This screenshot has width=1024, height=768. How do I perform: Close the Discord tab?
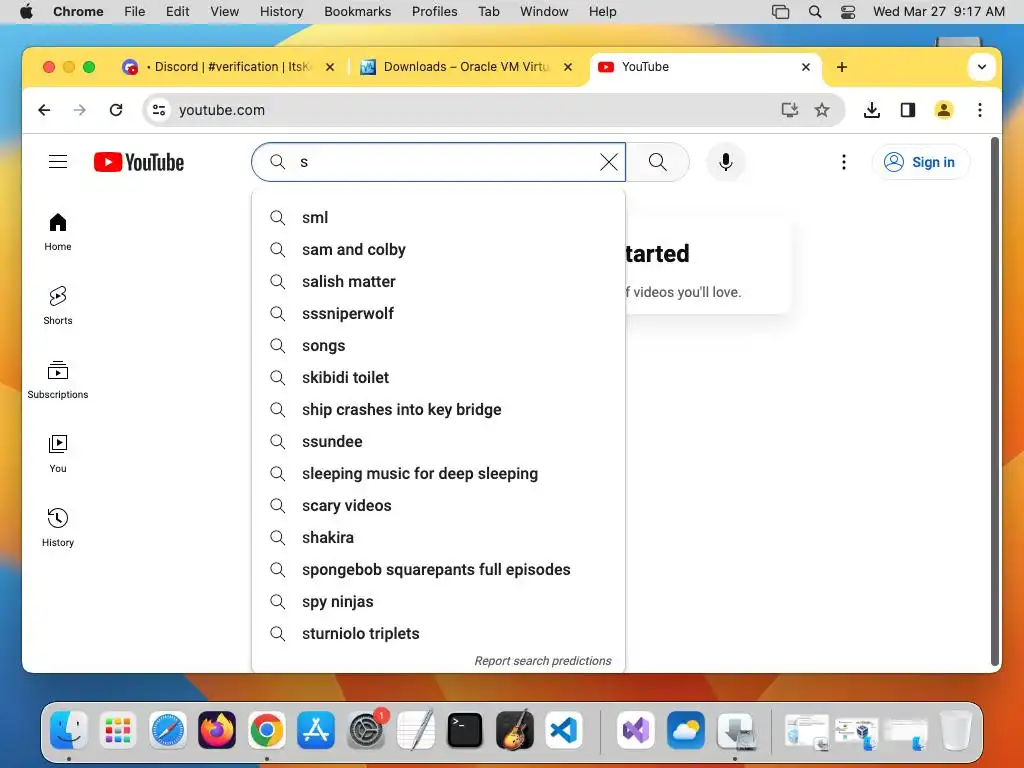(x=330, y=67)
